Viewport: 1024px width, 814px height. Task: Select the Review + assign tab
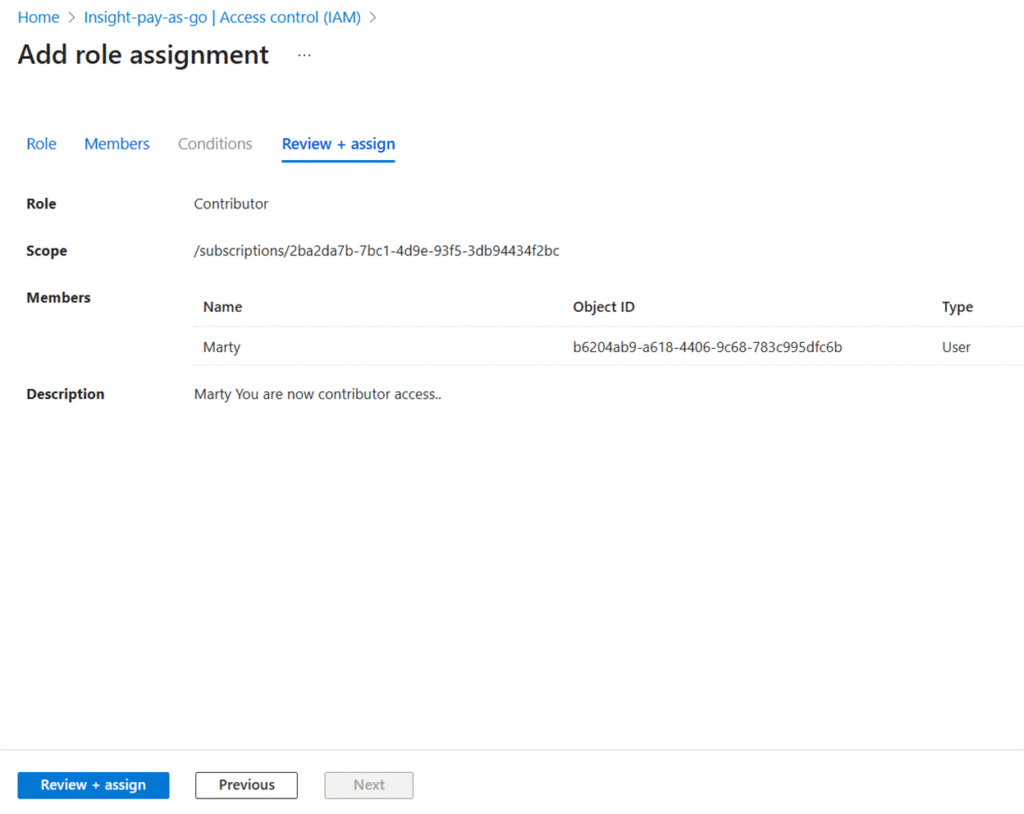pyautogui.click(x=338, y=144)
